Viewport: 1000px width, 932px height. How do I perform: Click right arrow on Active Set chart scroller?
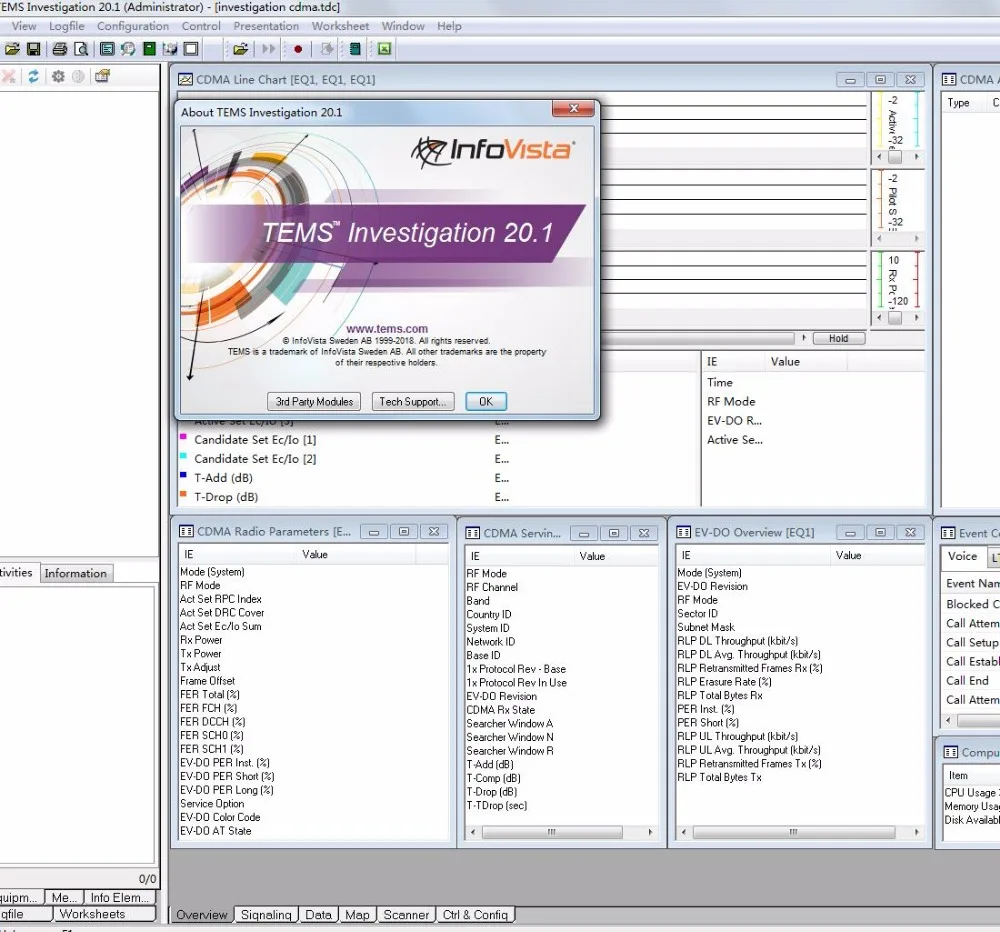916,157
